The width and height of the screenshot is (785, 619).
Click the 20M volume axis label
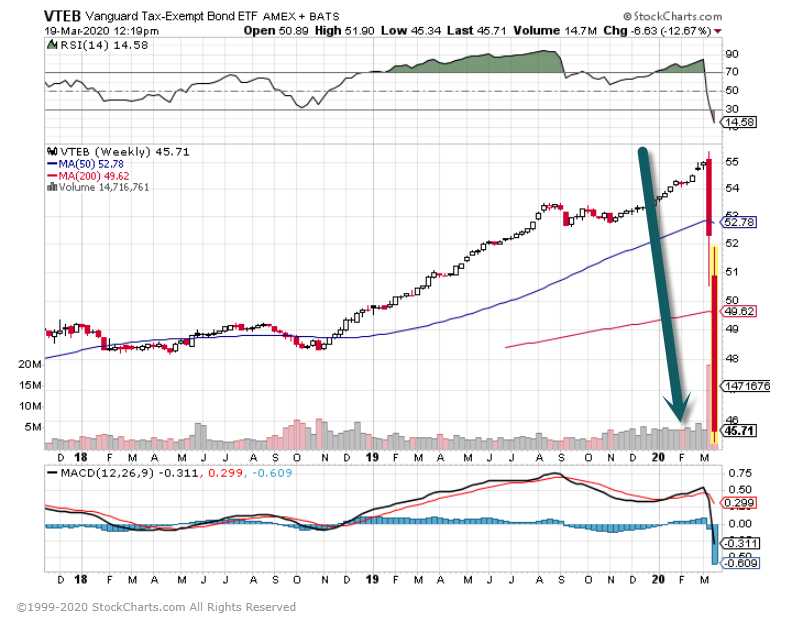tap(30, 365)
